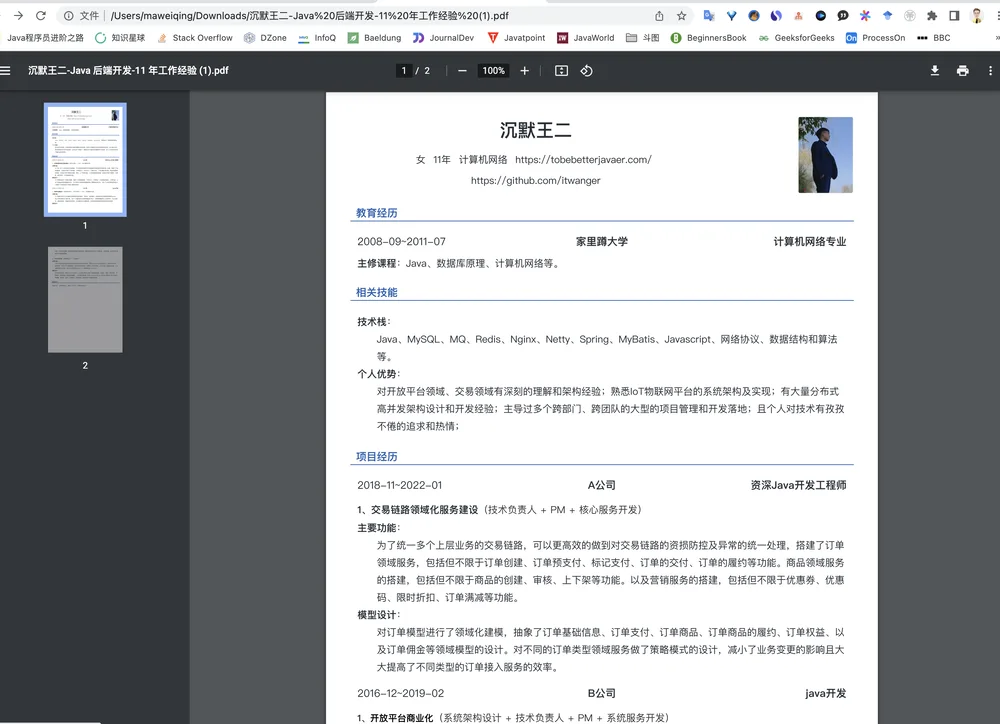Open the JavaWorld bookmark

(585, 38)
